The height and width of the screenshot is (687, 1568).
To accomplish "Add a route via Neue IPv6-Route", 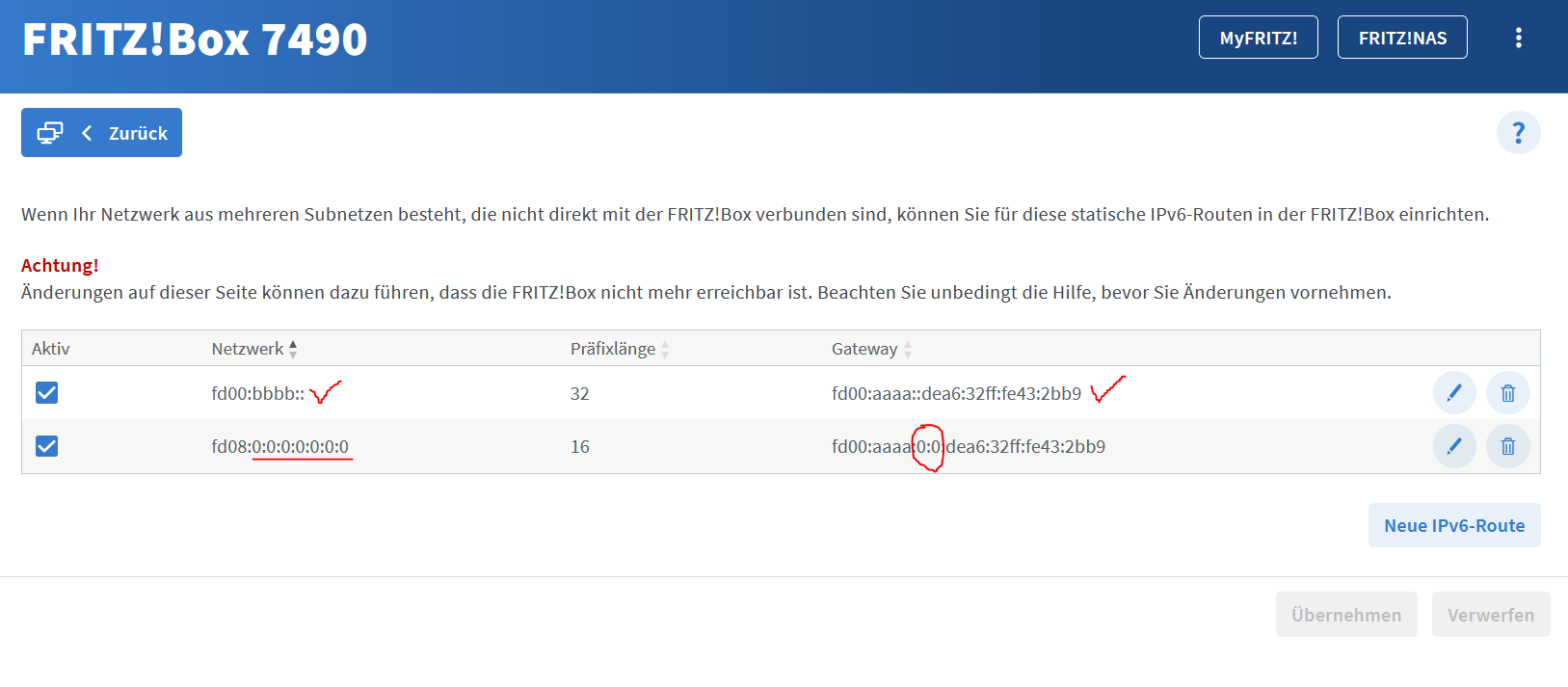I will (1454, 525).
